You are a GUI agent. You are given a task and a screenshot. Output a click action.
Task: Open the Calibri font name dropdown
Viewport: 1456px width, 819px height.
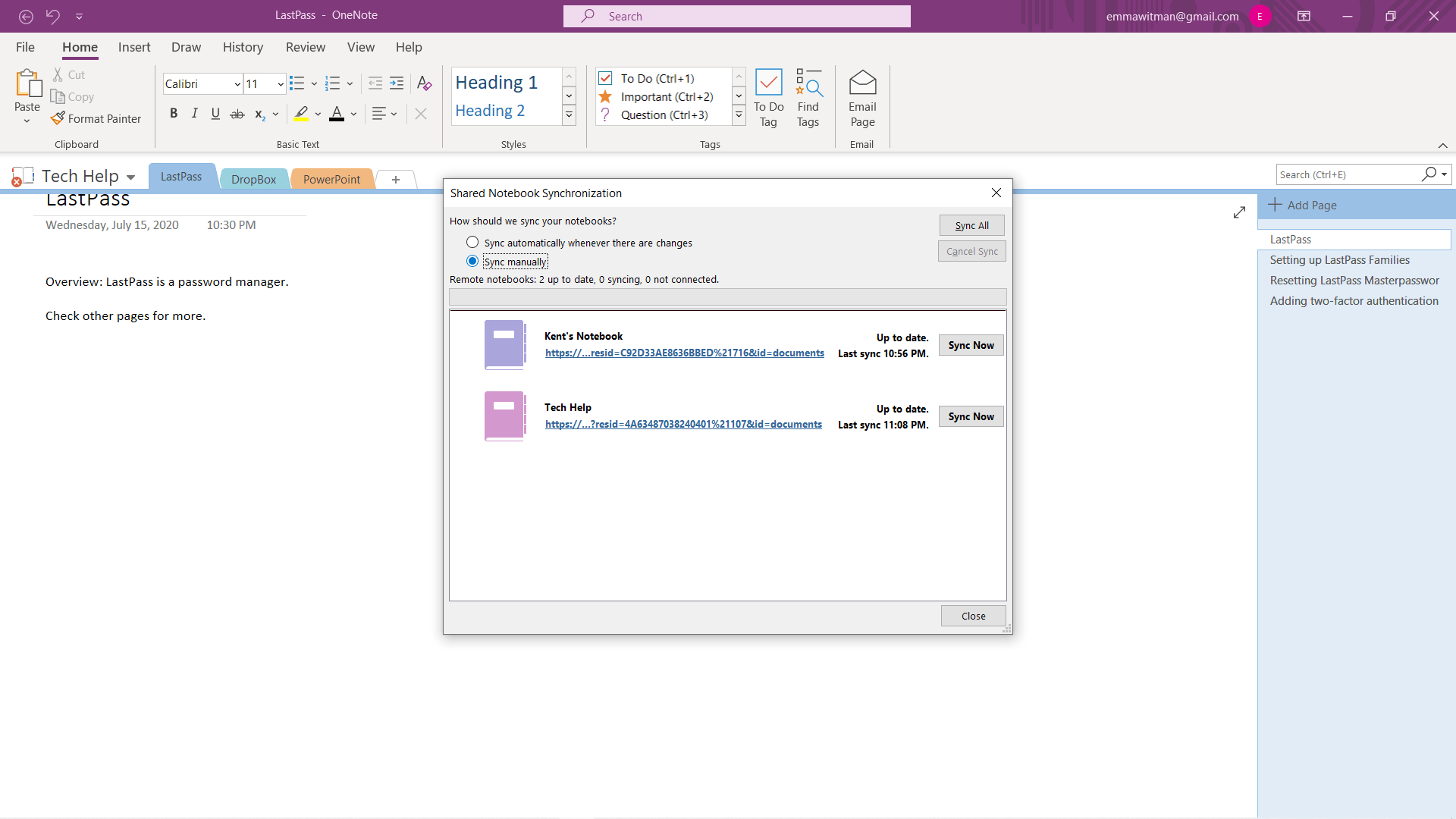point(237,84)
